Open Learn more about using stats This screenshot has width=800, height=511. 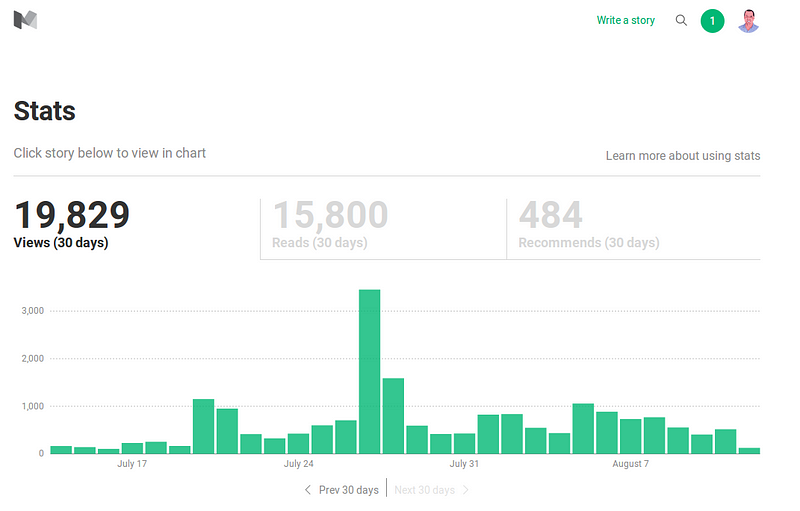pyautogui.click(x=683, y=156)
